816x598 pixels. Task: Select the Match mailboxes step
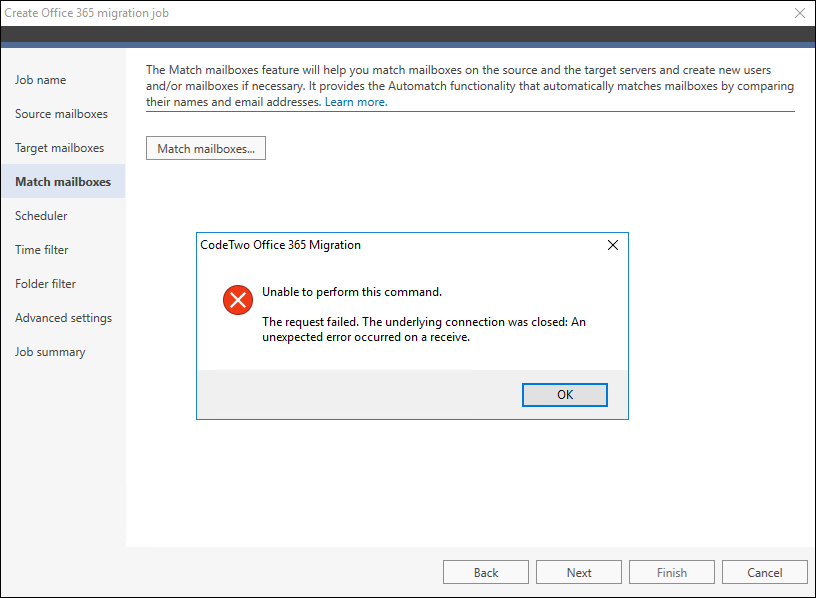[63, 182]
